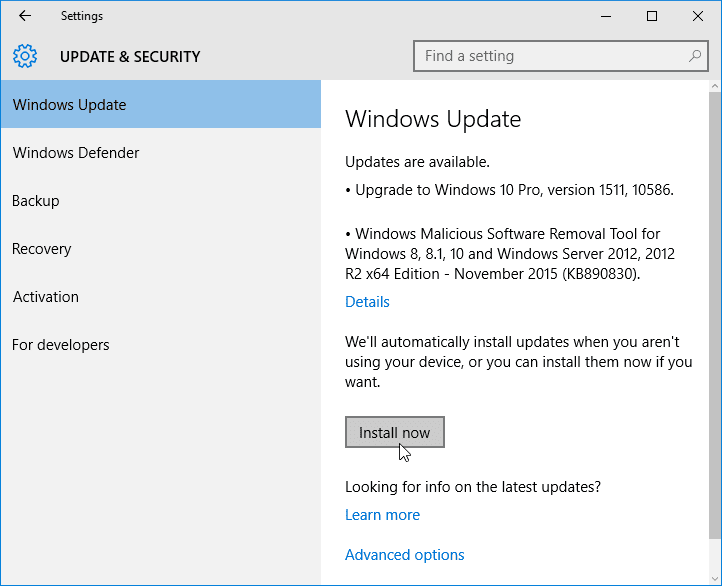
Task: Click the Windows Update page heading
Action: click(x=433, y=119)
